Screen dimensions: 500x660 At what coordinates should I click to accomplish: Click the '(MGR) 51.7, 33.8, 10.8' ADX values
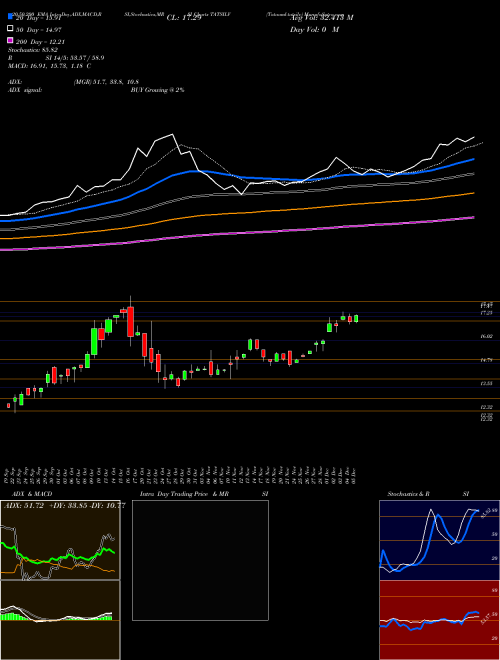coord(106,82)
